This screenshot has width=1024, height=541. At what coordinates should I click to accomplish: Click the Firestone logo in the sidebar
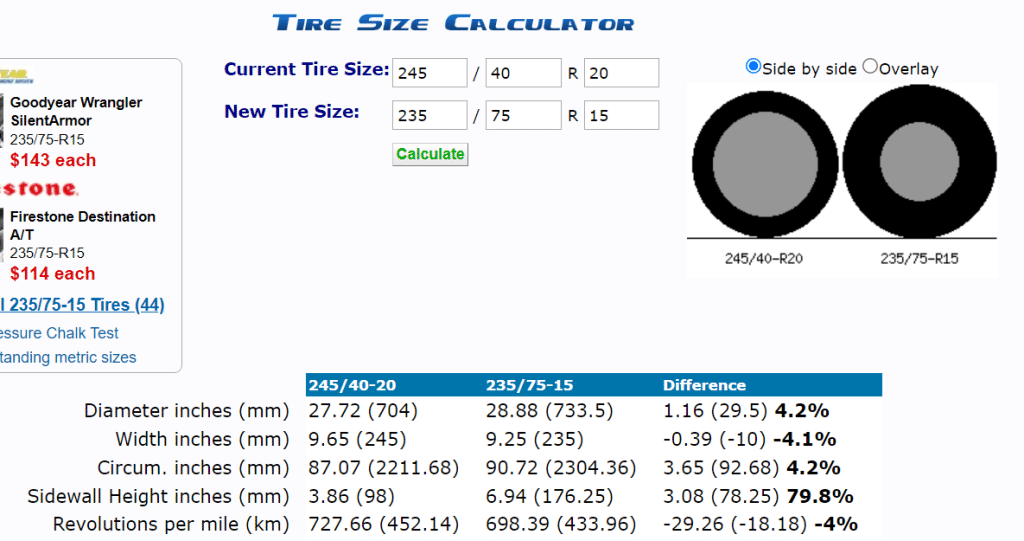pos(38,189)
